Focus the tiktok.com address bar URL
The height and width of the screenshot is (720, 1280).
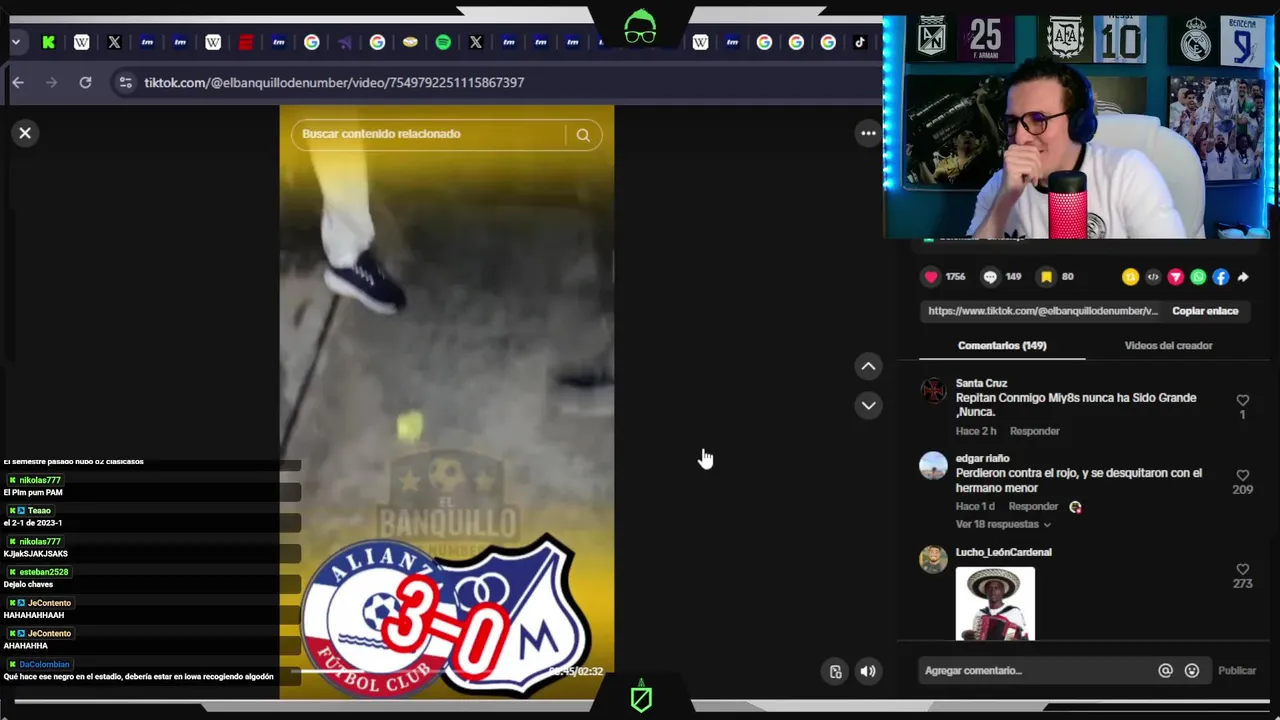[334, 82]
